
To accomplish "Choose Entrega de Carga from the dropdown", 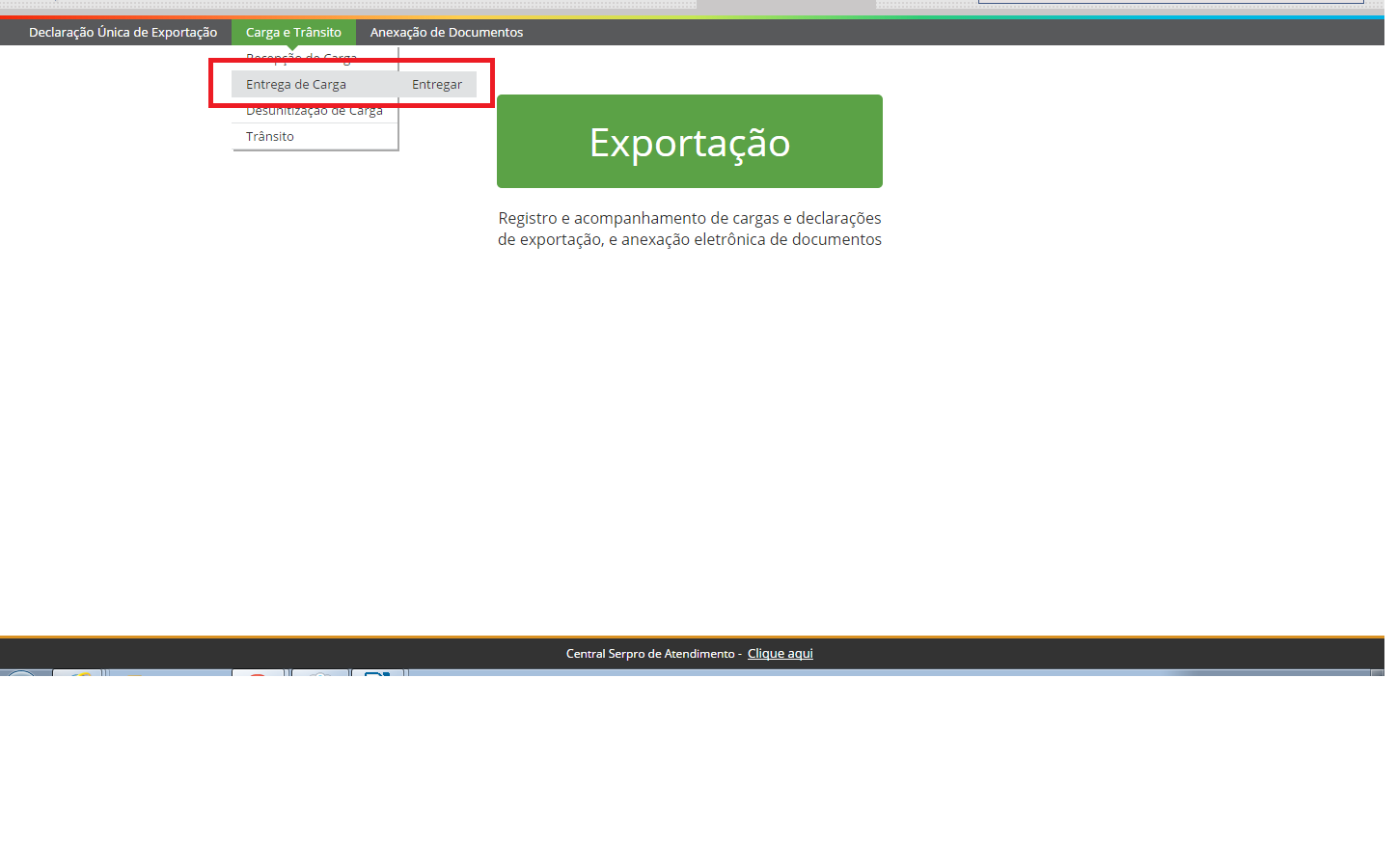I will (296, 84).
